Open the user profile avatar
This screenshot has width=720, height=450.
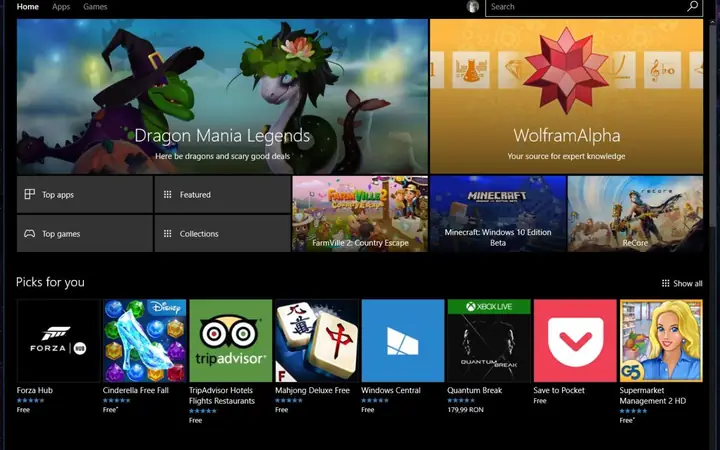tap(472, 7)
